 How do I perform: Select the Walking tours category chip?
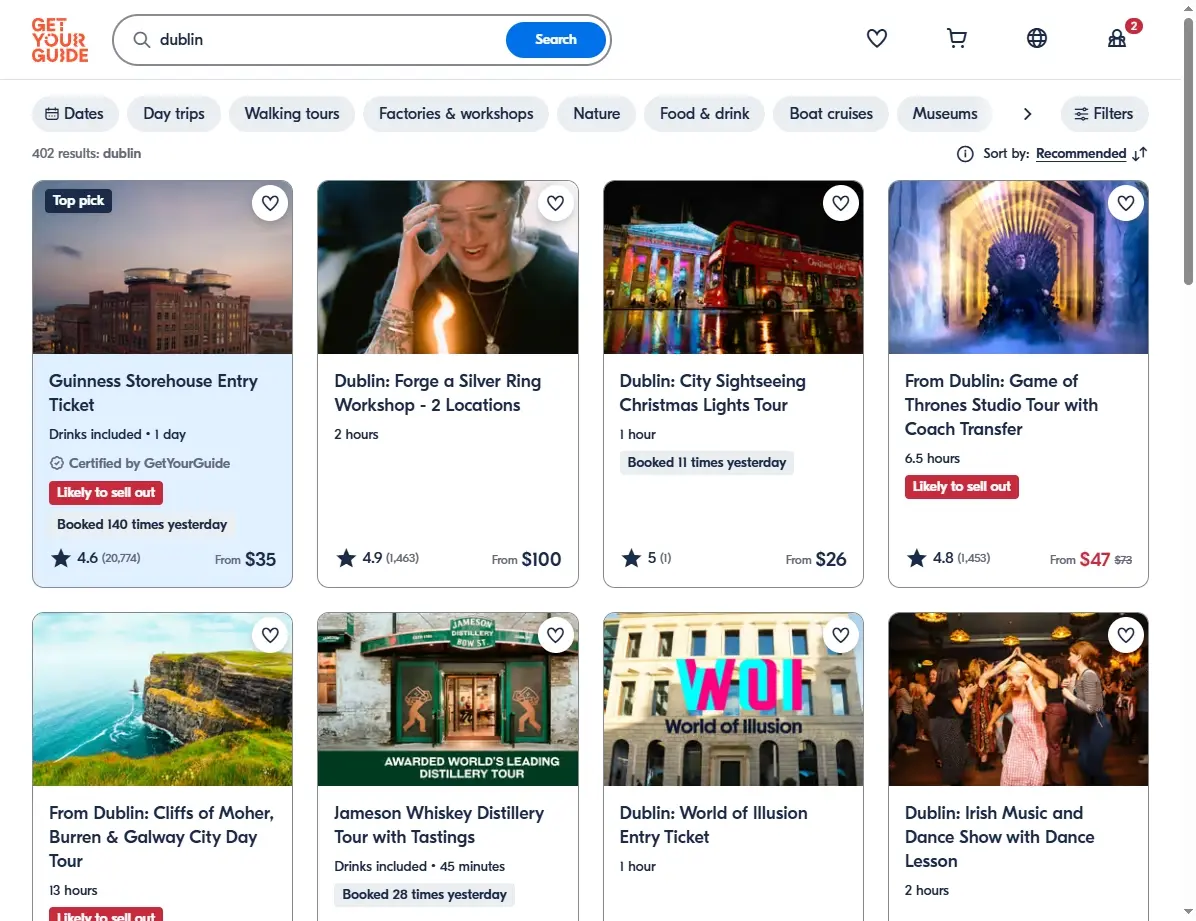(292, 114)
